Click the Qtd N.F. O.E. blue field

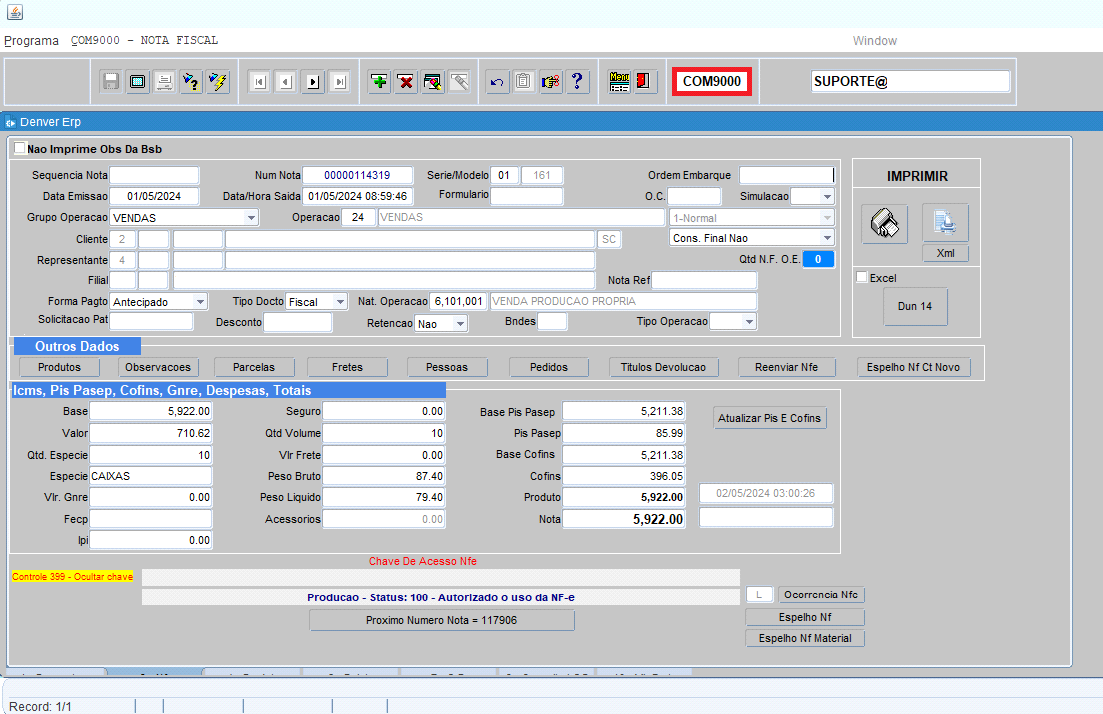point(818,260)
